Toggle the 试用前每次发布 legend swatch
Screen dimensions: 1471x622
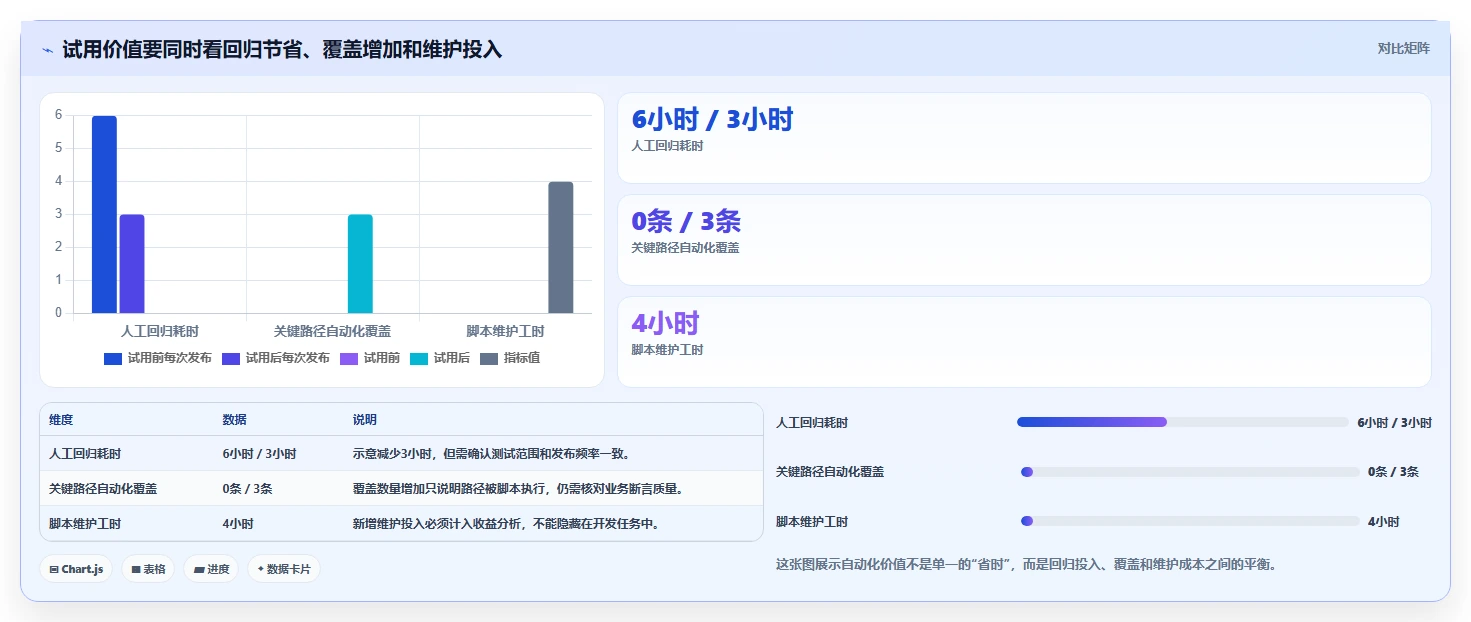pos(113,358)
